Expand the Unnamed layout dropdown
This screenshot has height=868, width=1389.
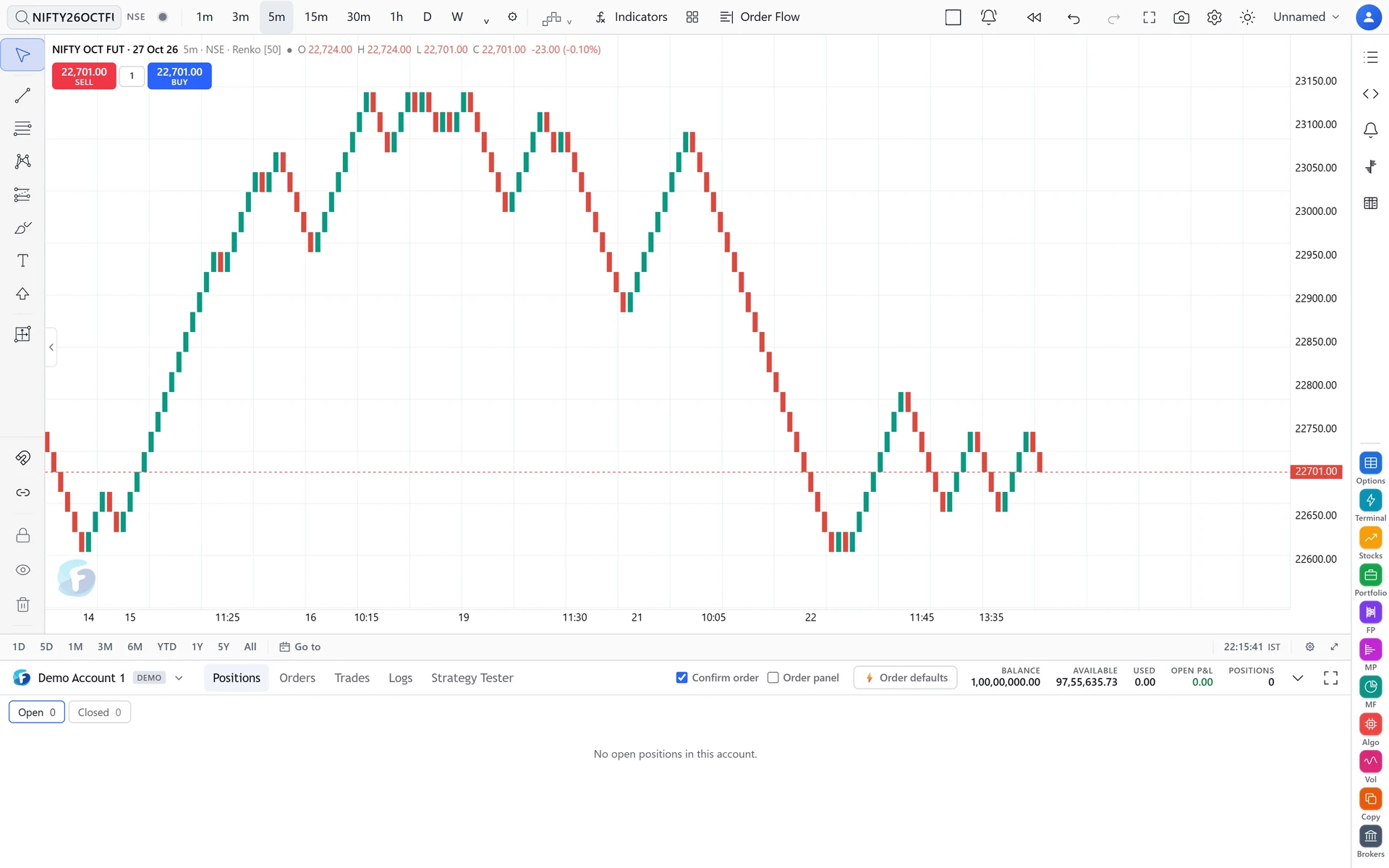(1306, 17)
